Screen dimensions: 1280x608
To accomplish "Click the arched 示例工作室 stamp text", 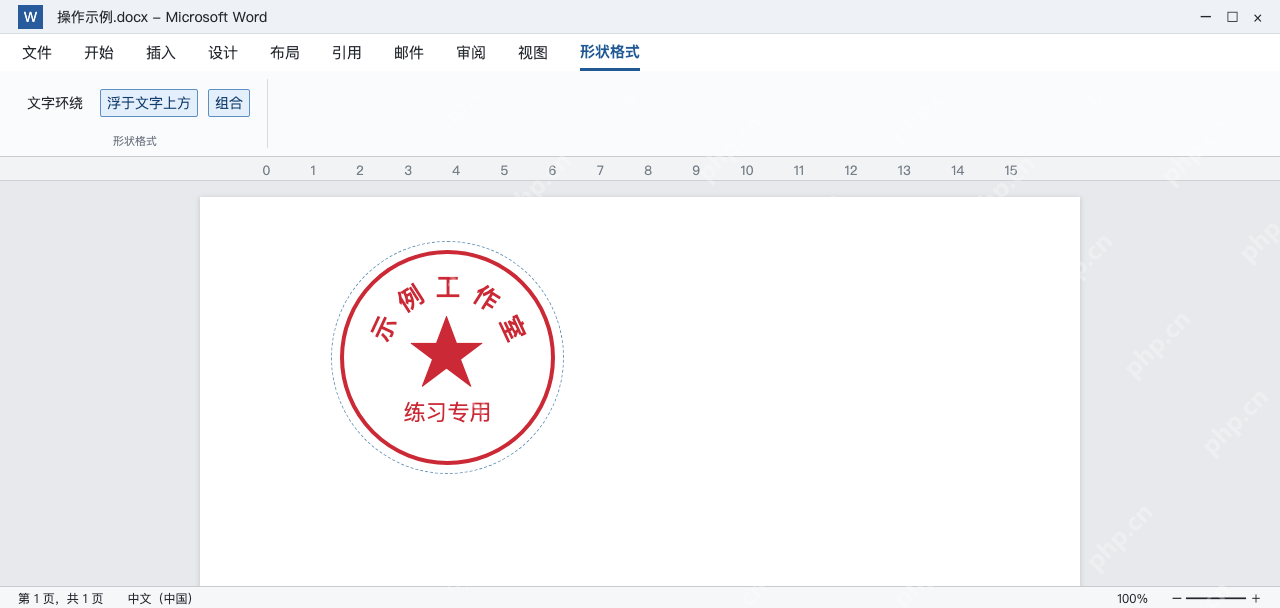I will tap(447, 308).
